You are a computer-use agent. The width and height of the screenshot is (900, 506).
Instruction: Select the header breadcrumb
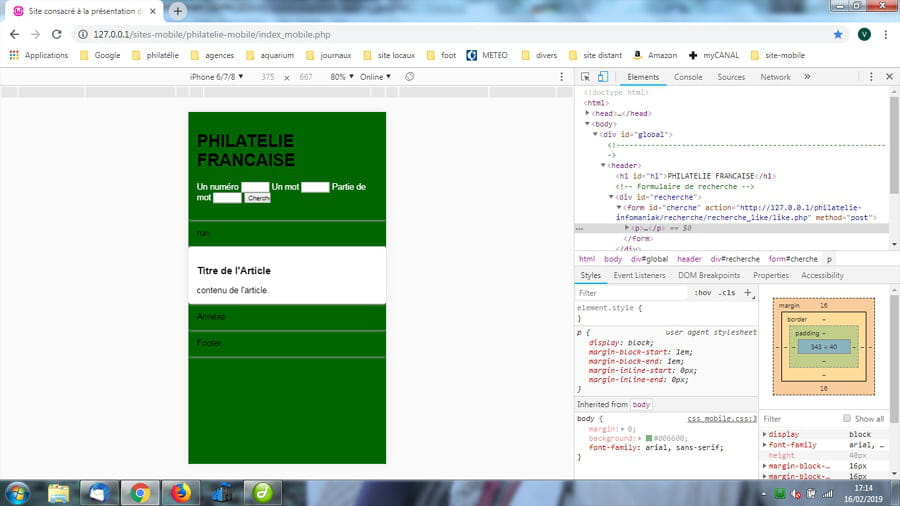coord(689,259)
